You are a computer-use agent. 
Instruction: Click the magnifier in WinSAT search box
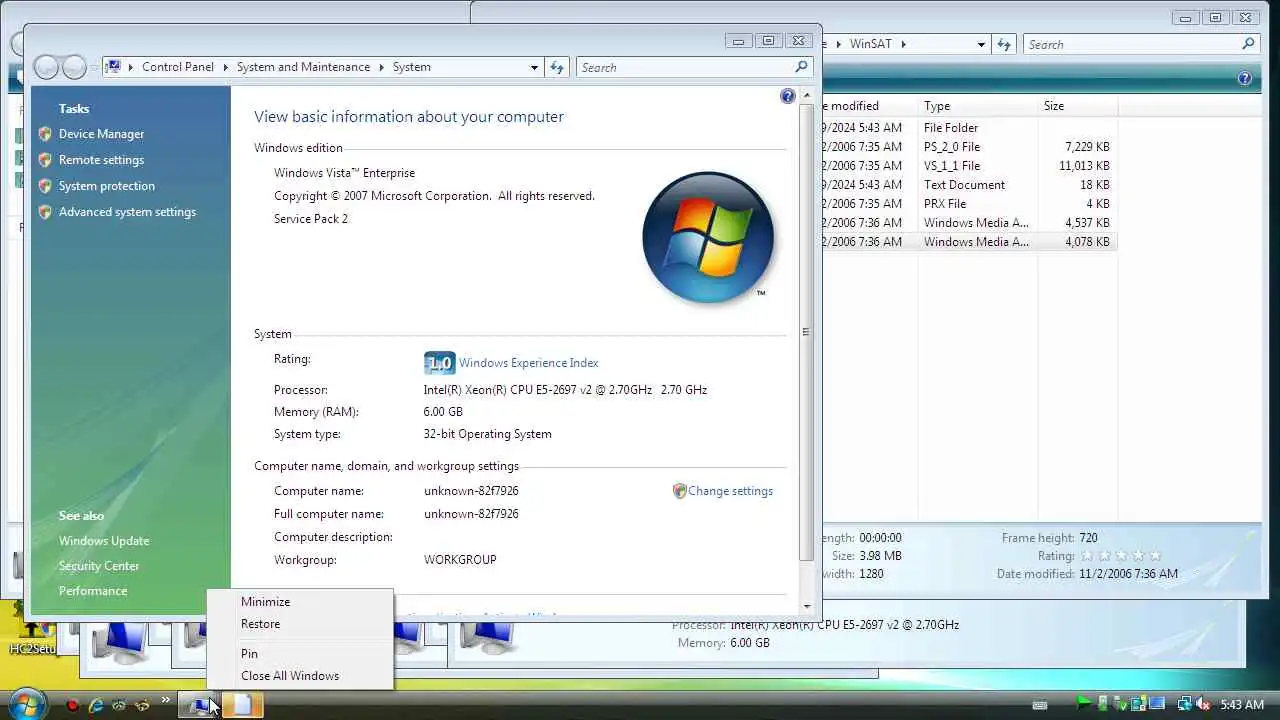tap(1248, 44)
